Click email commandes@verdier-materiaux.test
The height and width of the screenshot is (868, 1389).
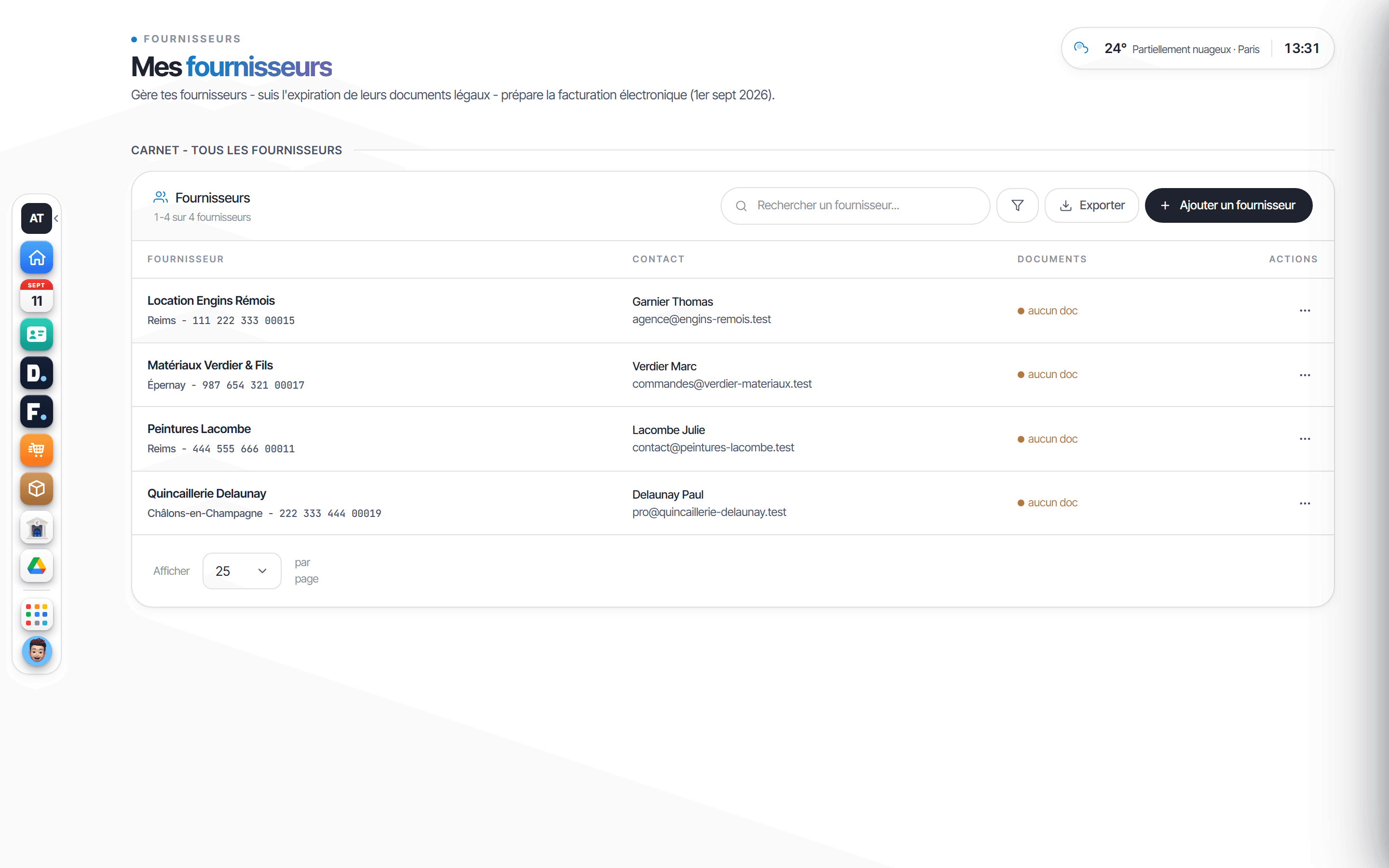722,383
